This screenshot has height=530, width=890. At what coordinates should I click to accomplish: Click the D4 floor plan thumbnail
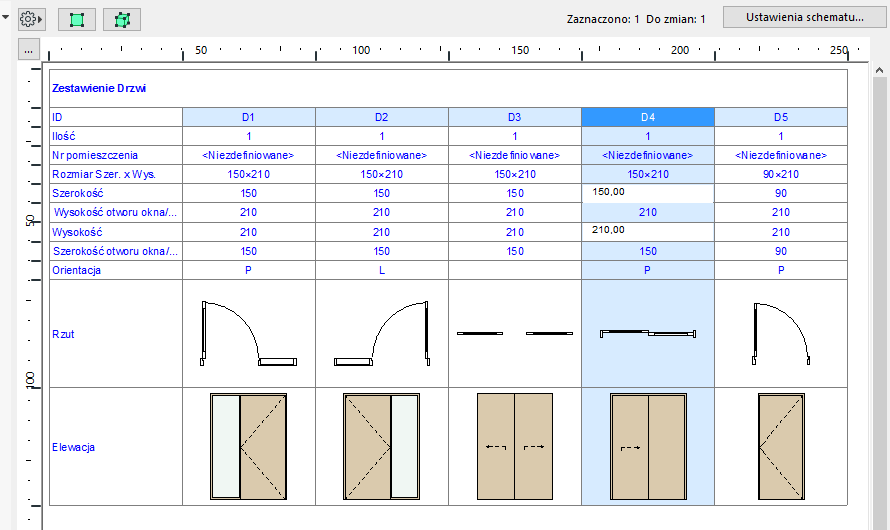point(648,333)
